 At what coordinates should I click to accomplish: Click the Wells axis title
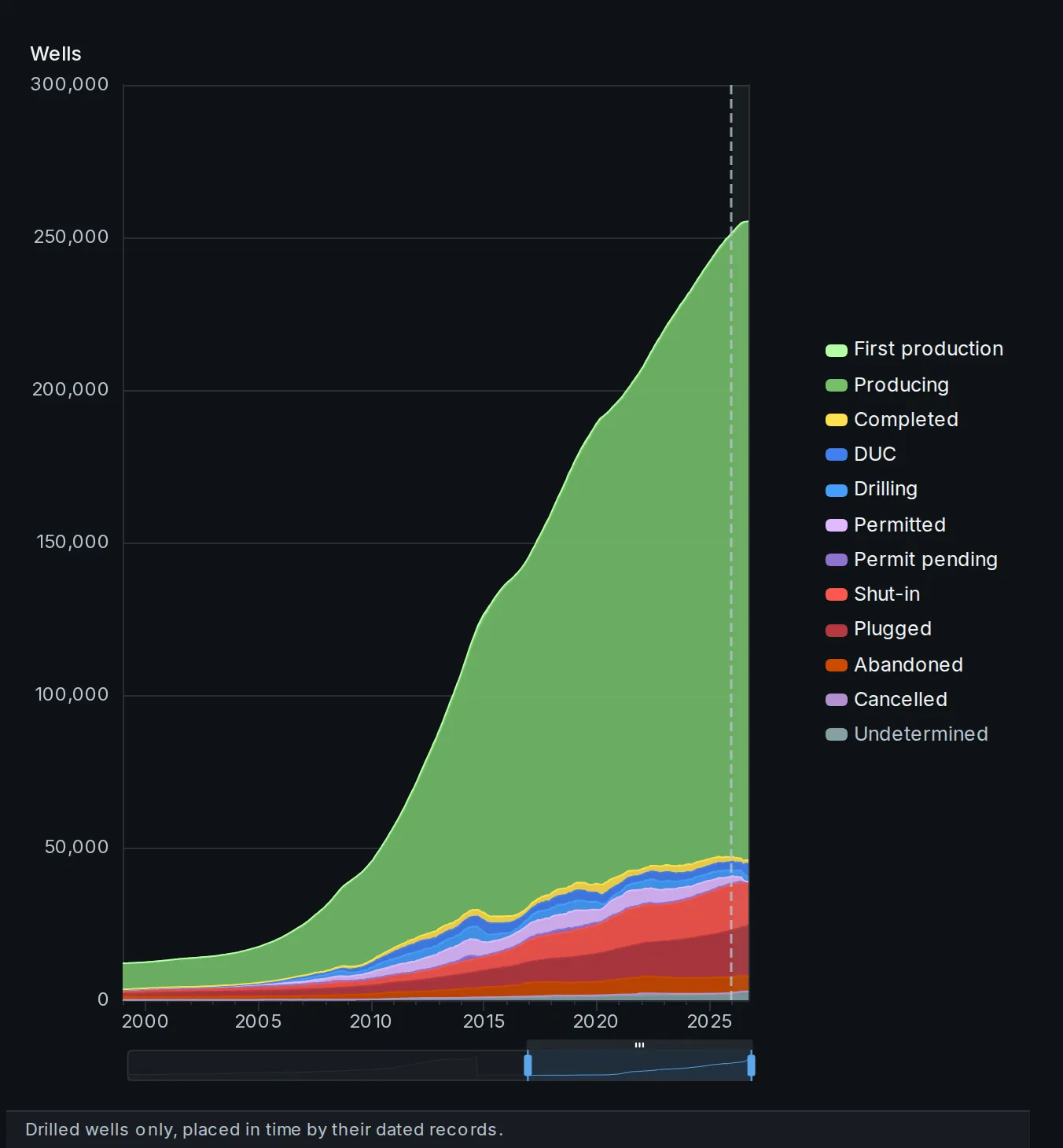56,54
